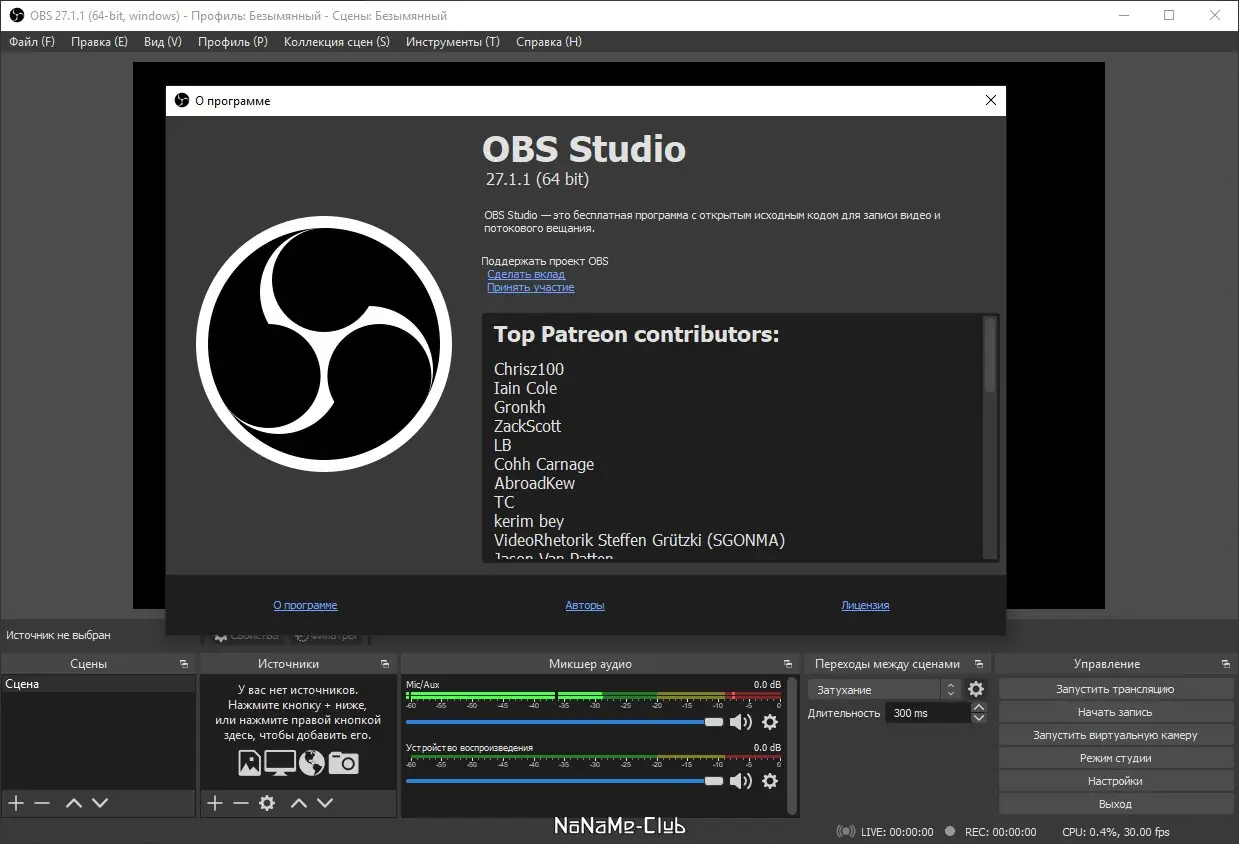Screen dimensions: 1239x844
Task: Click contributor name ZackScott
Action: tap(528, 426)
